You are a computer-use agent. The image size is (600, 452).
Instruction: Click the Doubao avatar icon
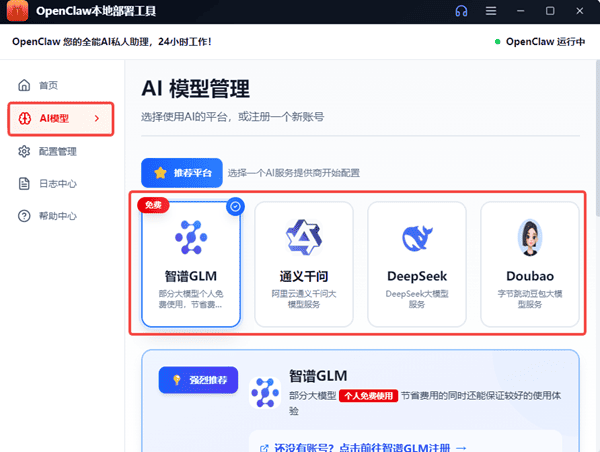(x=530, y=237)
